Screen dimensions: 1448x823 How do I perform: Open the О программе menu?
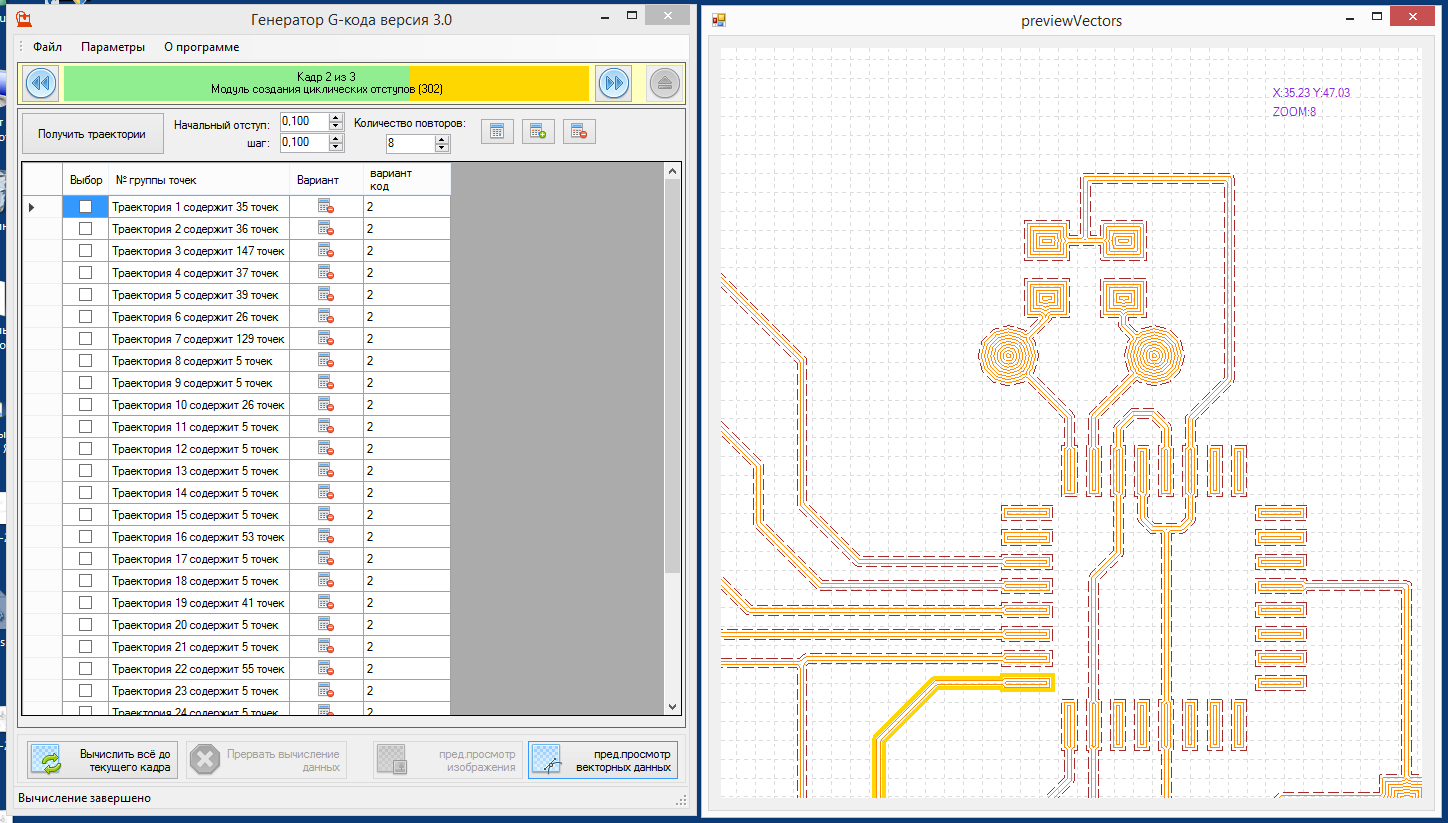tap(201, 47)
